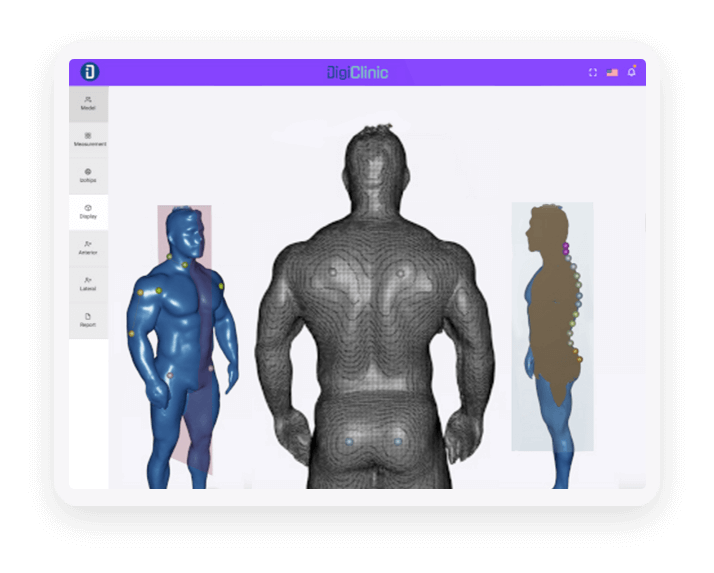
Task: Toggle fullscreen mode in top bar
Action: pyautogui.click(x=593, y=72)
